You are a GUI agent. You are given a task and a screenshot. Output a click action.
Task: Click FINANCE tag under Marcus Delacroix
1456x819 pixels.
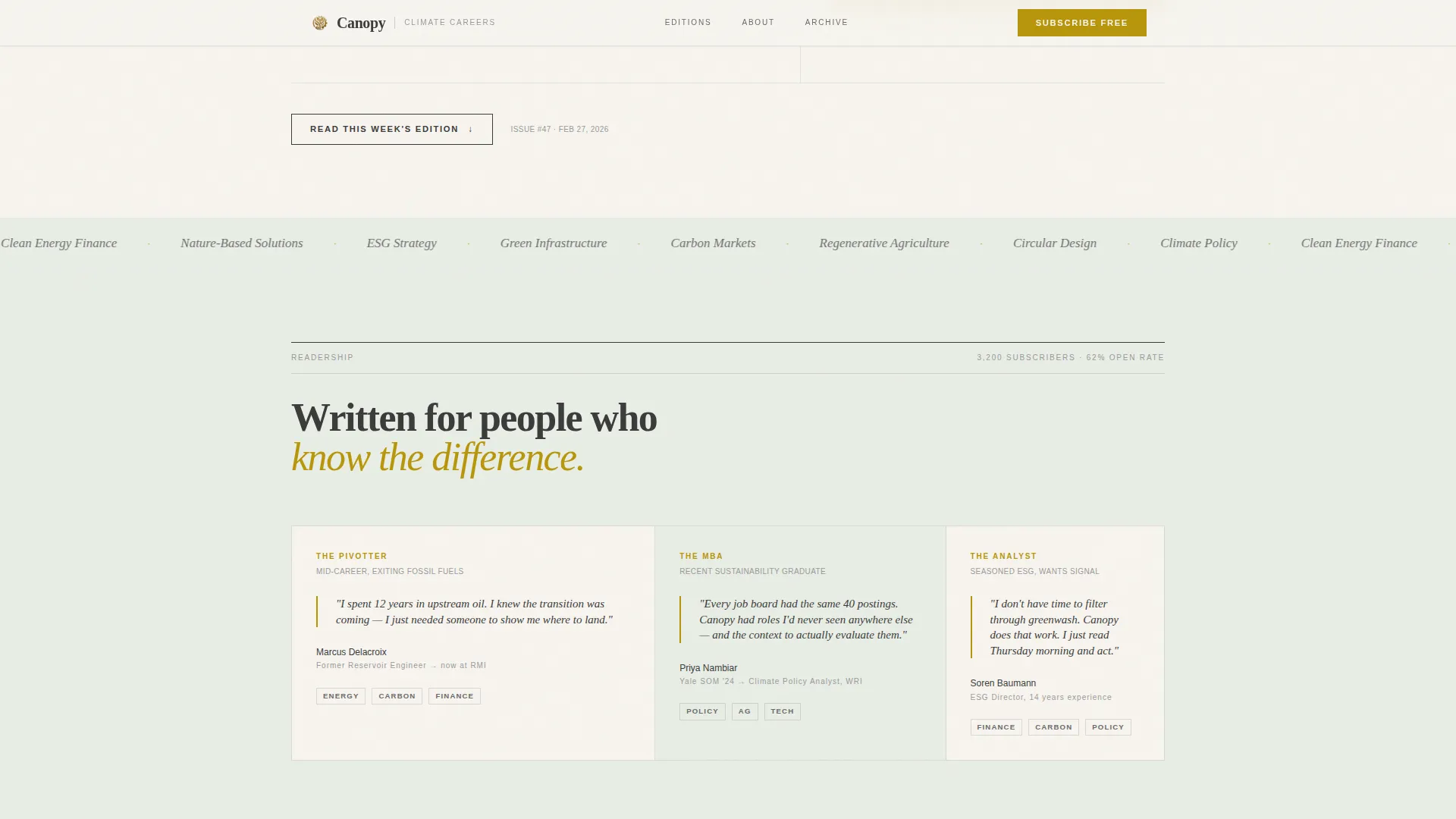(x=454, y=696)
